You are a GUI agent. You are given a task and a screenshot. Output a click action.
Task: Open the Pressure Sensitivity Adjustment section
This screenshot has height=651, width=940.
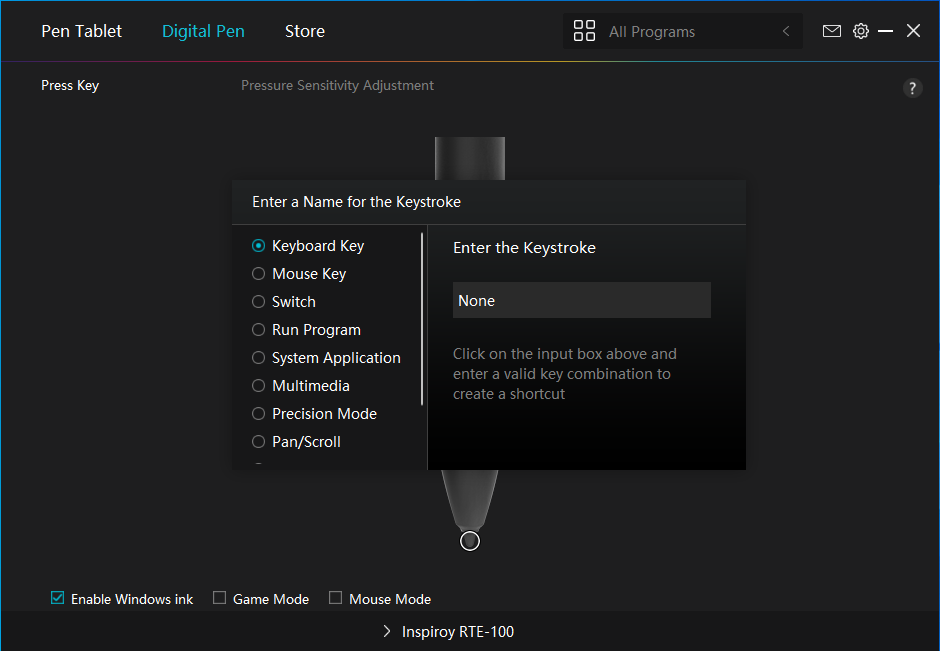coord(337,86)
